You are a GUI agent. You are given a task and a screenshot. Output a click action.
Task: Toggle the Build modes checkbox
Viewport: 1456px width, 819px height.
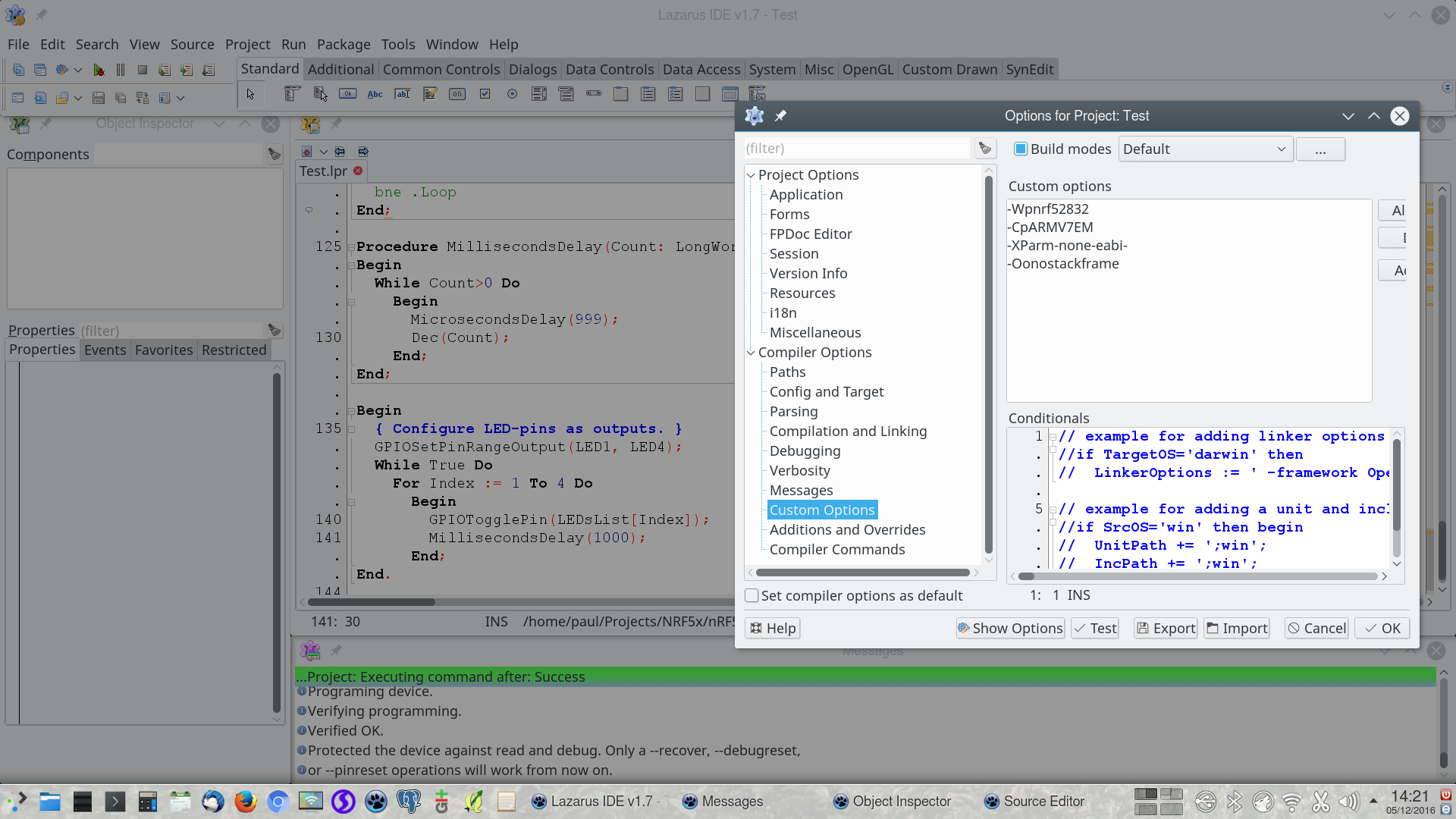1021,149
